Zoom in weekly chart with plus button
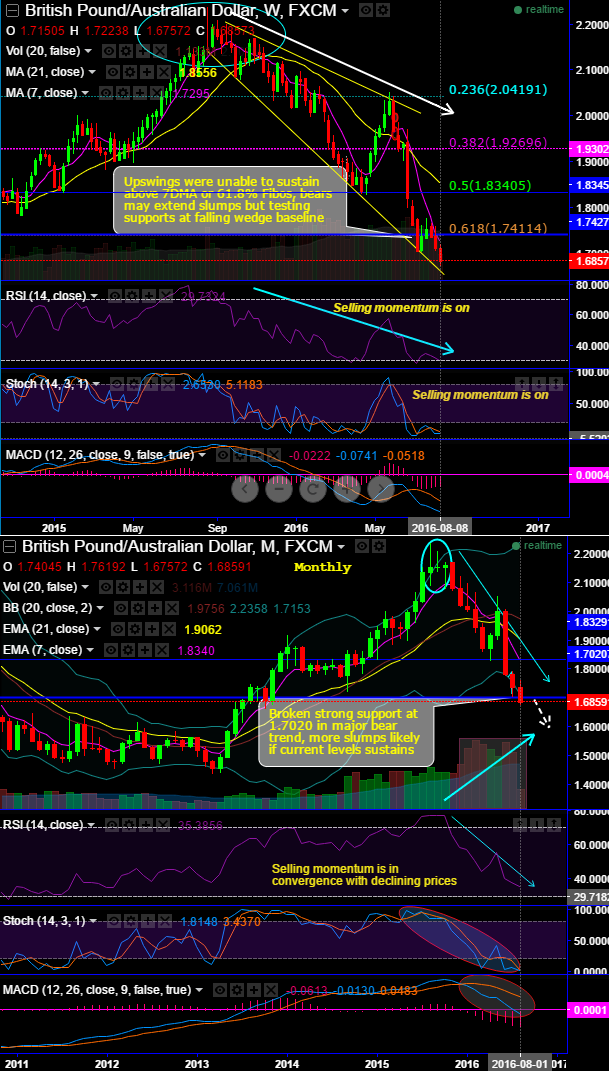The height and width of the screenshot is (1071, 609). click(x=347, y=489)
